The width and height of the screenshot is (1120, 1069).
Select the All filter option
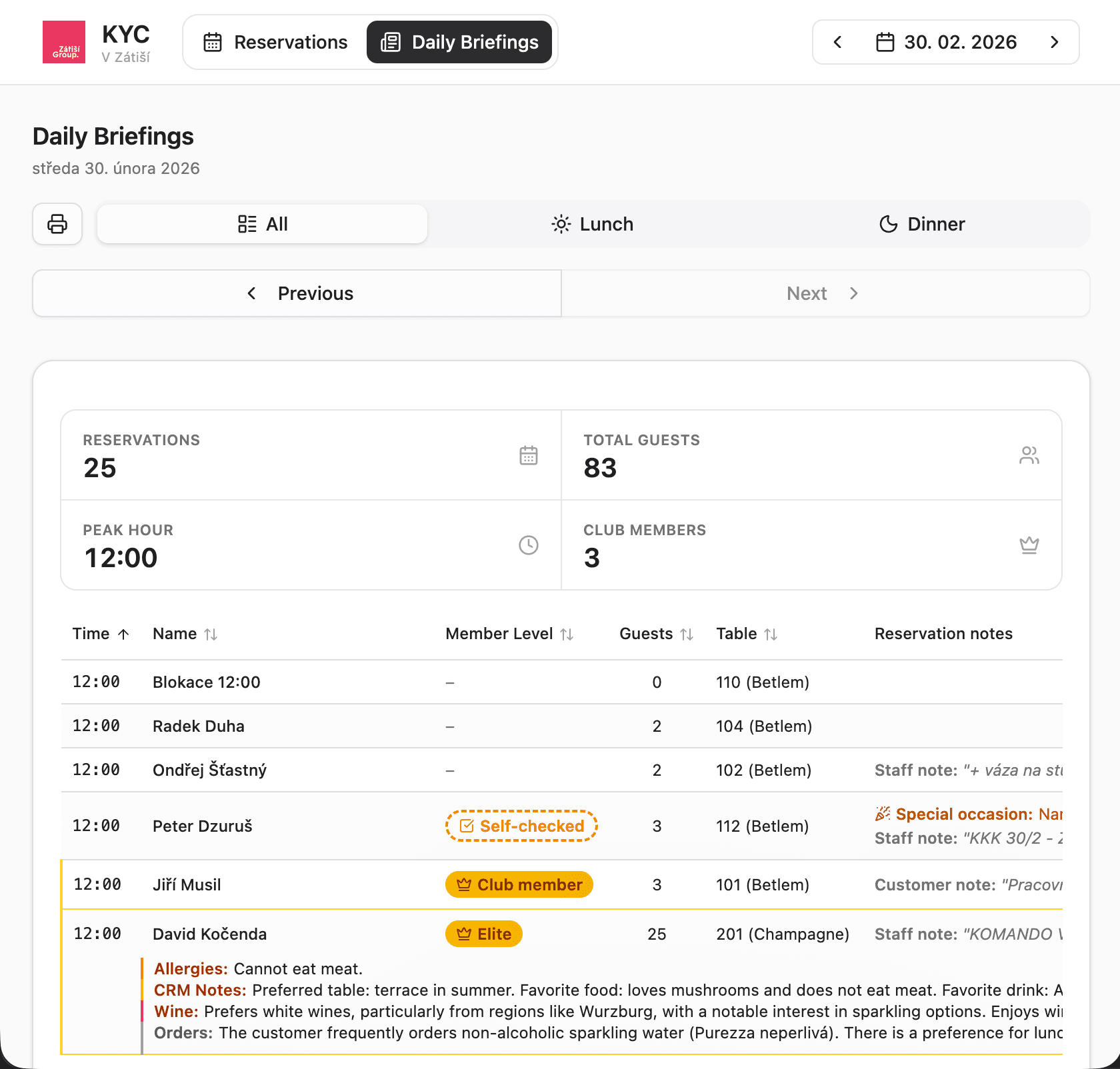click(262, 224)
